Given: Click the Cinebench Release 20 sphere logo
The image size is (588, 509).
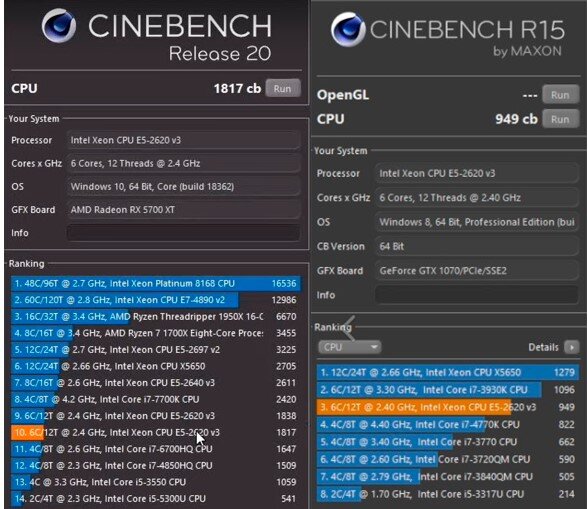Looking at the screenshot, I should click(59, 26).
